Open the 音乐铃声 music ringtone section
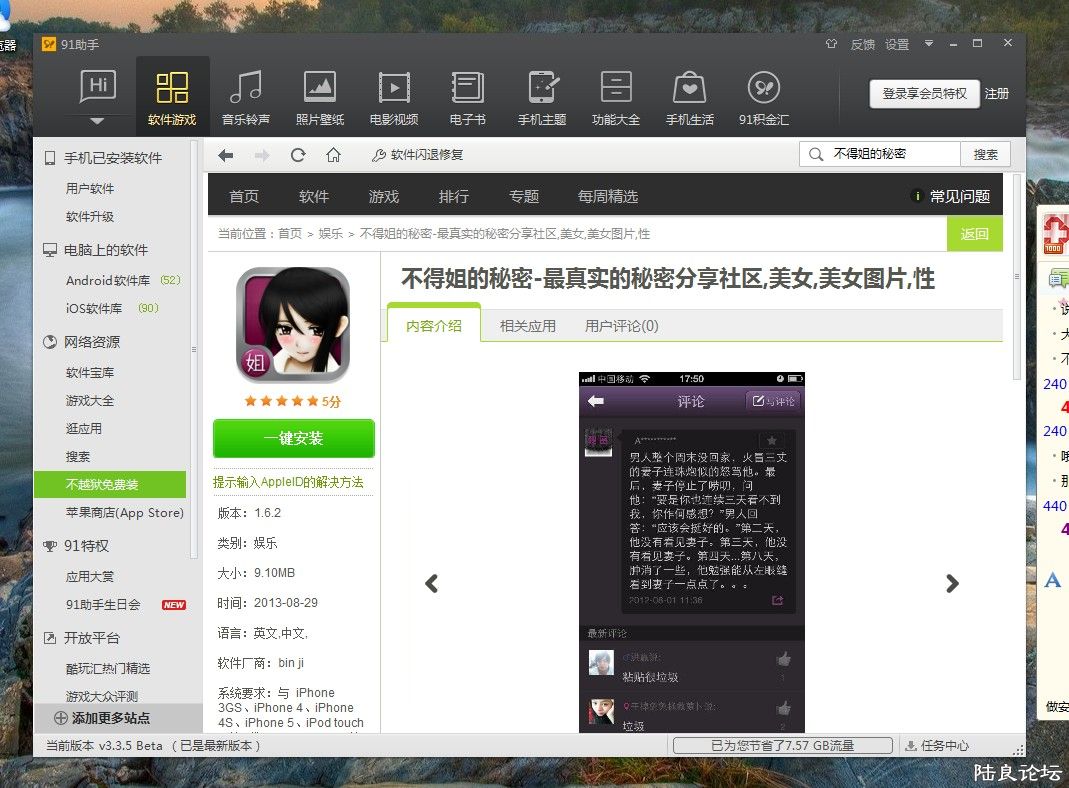Screen dimensions: 1069x788 tap(246, 97)
